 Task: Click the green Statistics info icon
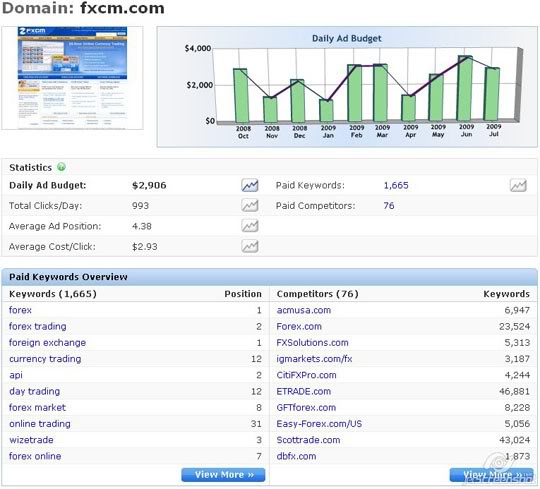[61, 167]
